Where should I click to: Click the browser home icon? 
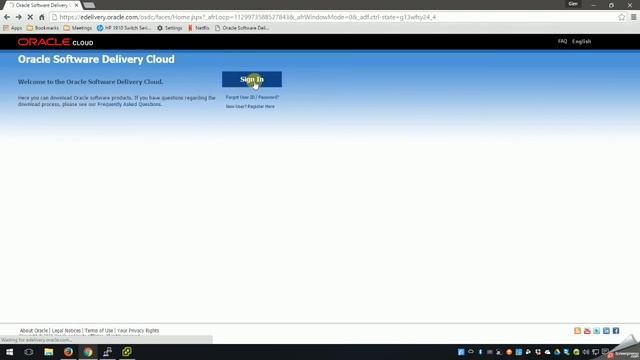[42, 17]
